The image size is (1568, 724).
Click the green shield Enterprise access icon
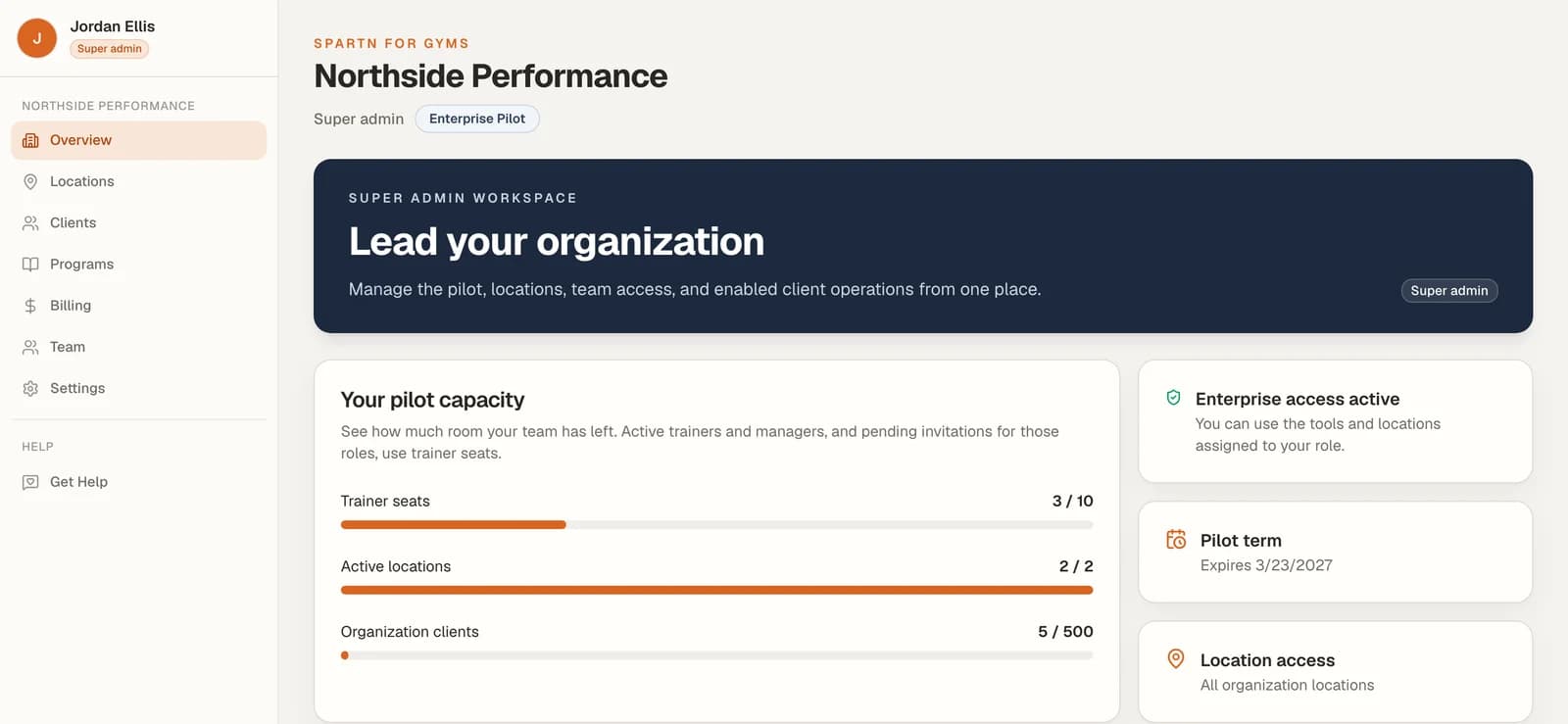click(1173, 398)
